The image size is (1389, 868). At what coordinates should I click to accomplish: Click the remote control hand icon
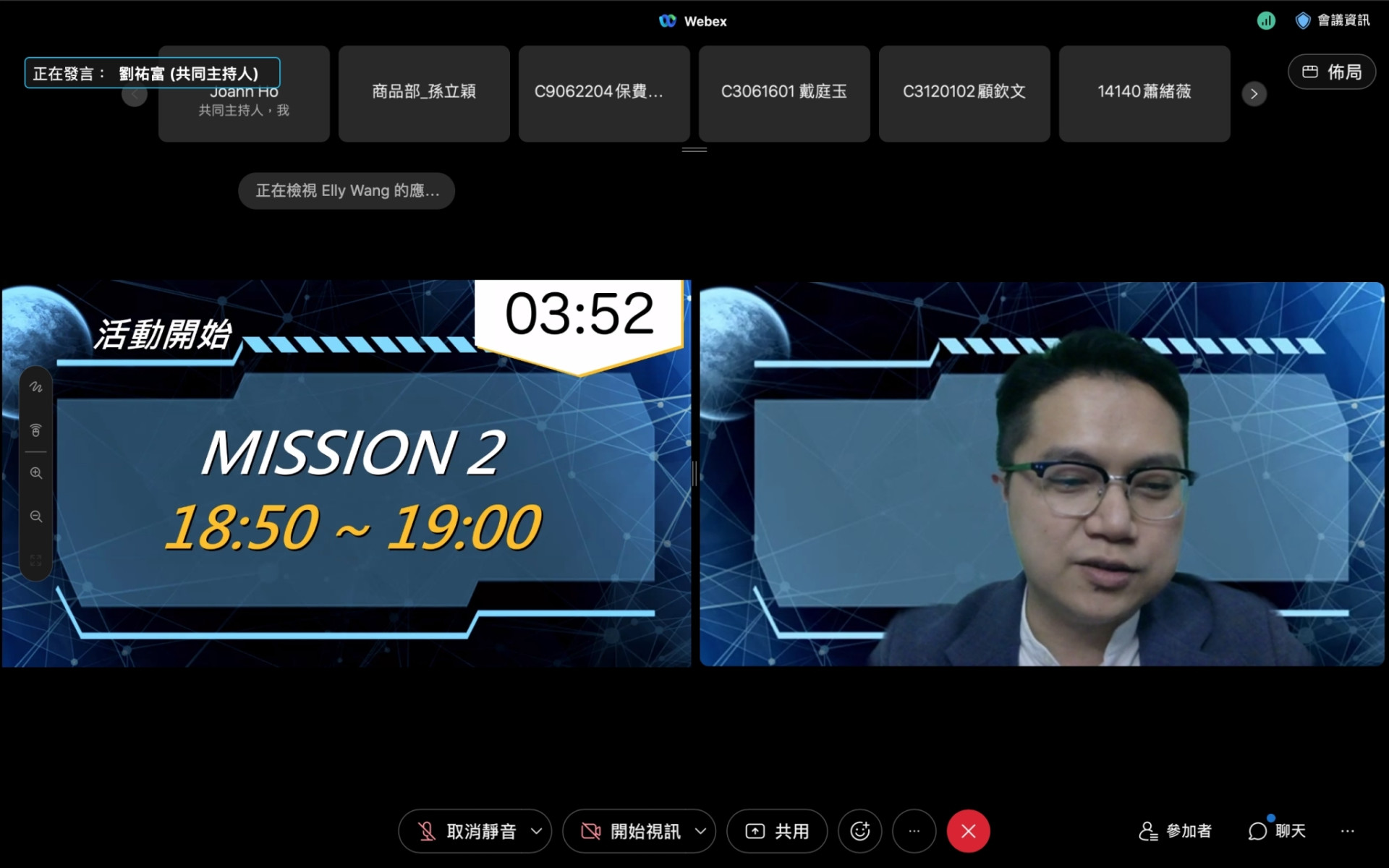point(35,430)
